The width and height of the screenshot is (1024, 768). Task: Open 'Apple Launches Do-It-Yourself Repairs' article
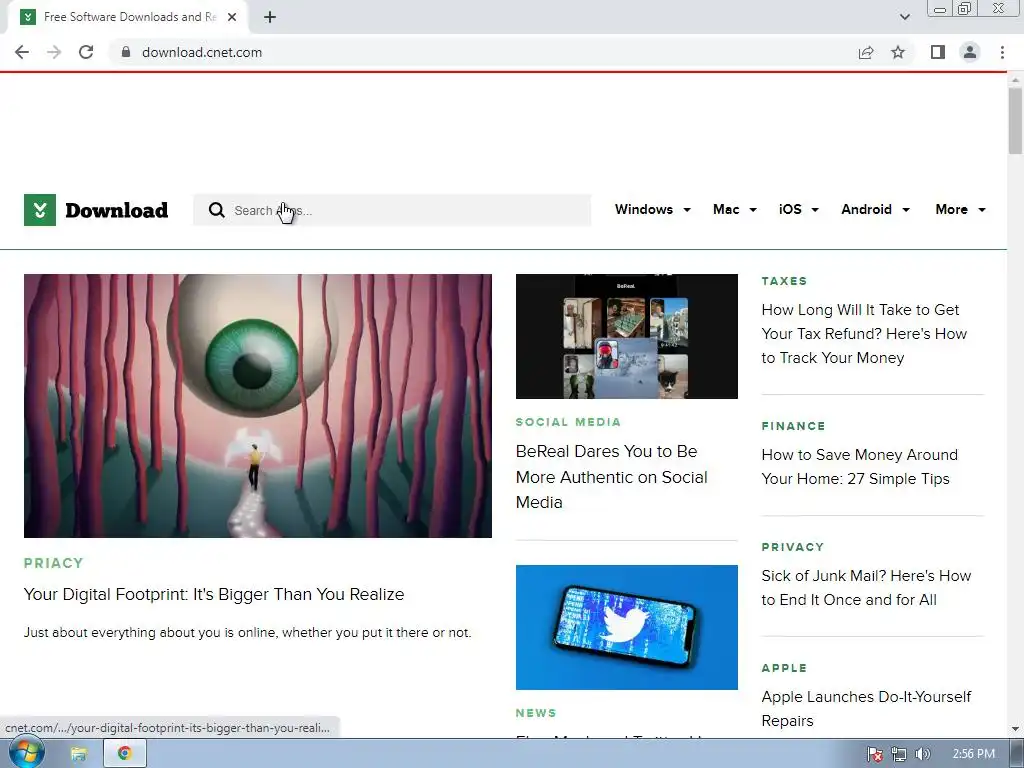point(866,709)
